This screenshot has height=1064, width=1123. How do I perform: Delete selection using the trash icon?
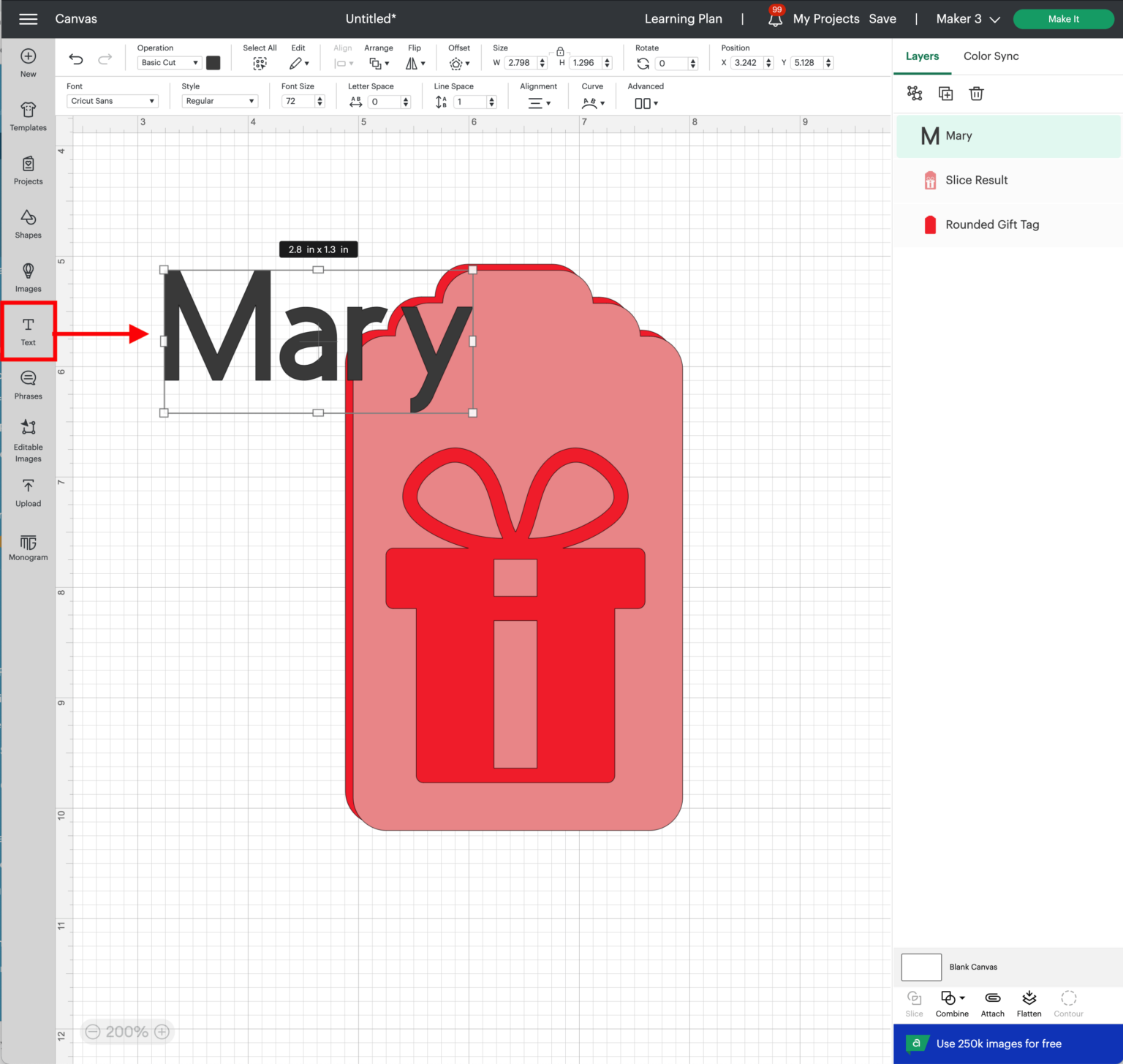click(976, 94)
